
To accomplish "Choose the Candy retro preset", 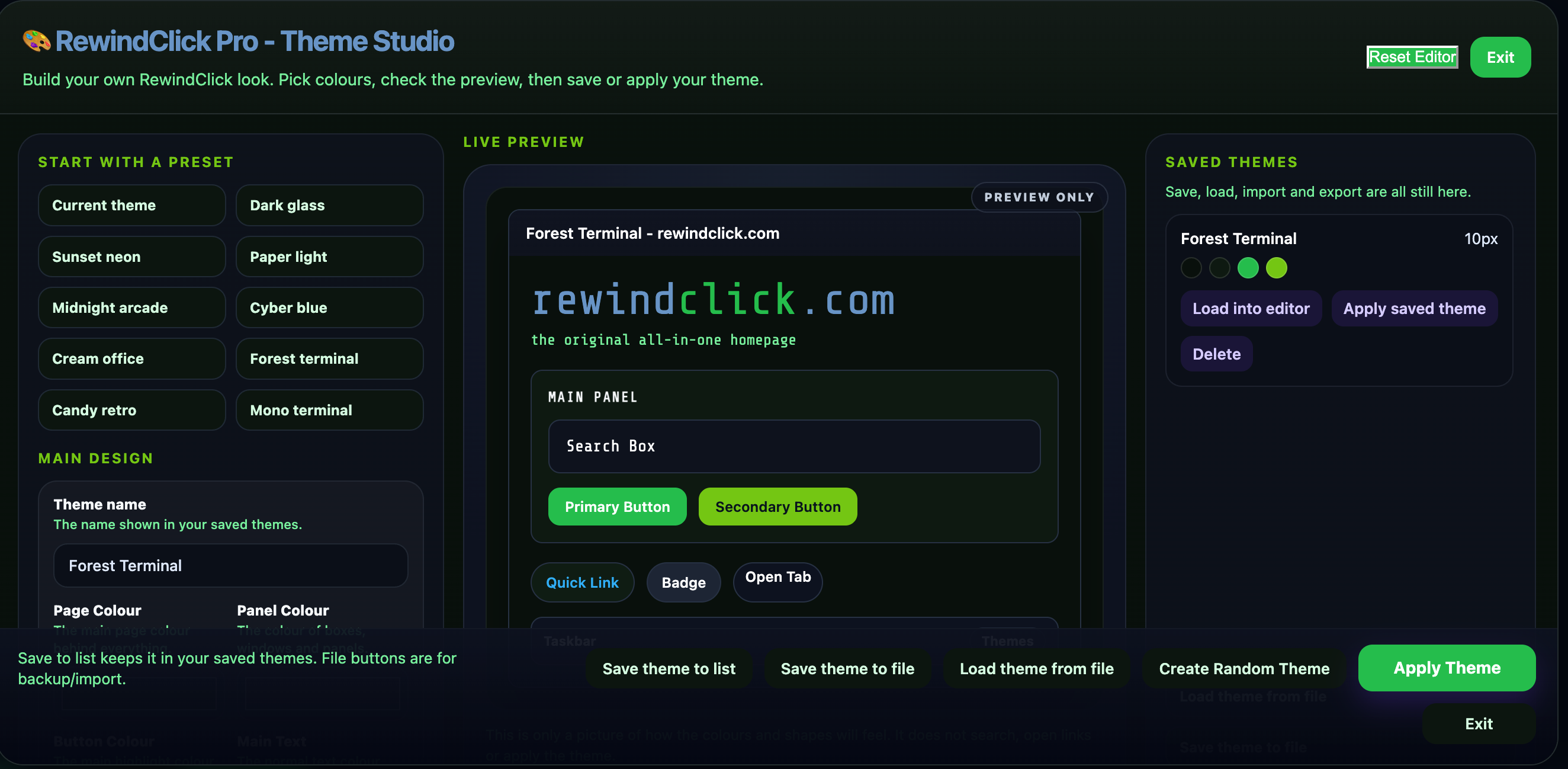I will 132,410.
